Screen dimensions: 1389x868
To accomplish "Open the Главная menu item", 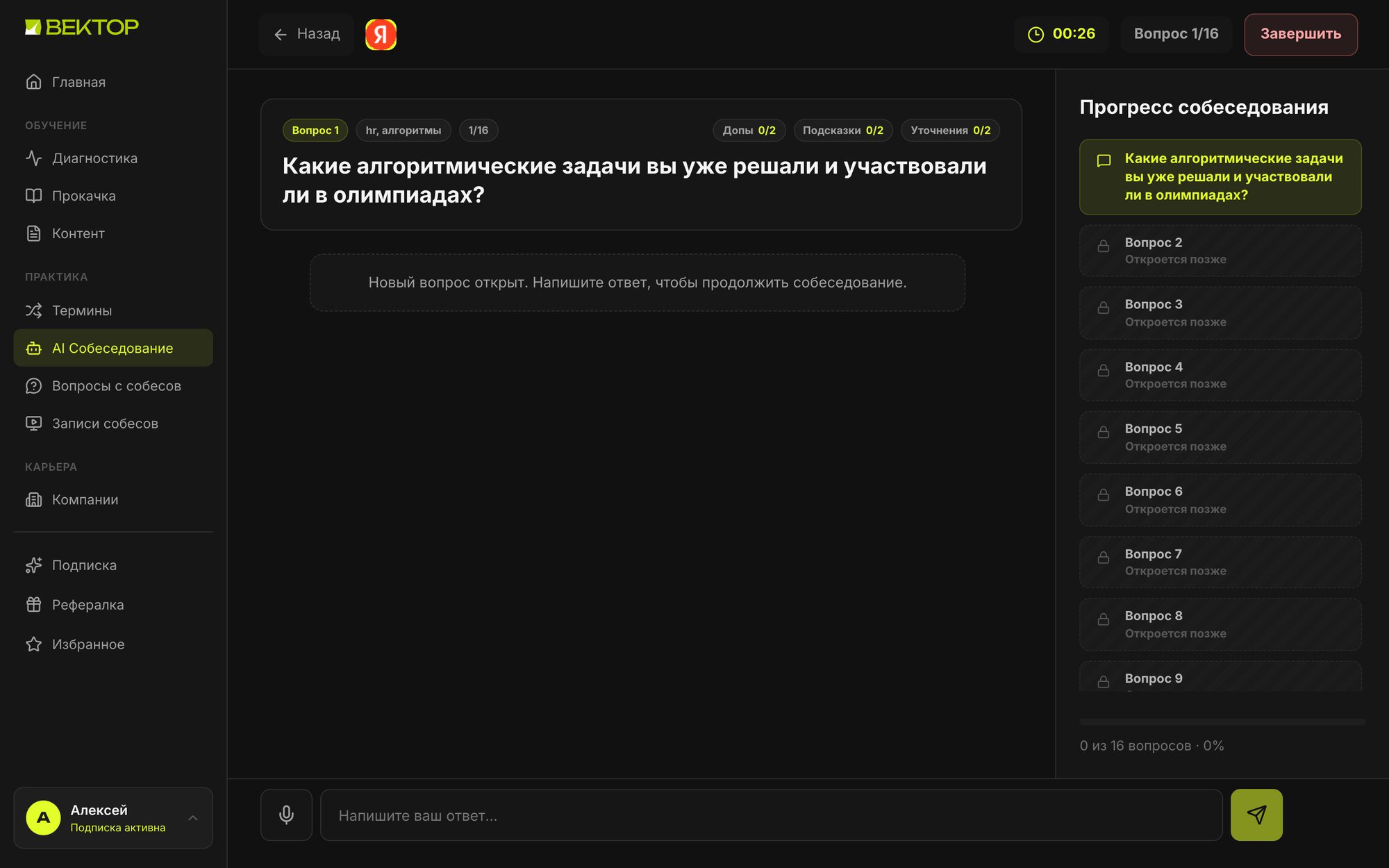I will click(x=113, y=82).
